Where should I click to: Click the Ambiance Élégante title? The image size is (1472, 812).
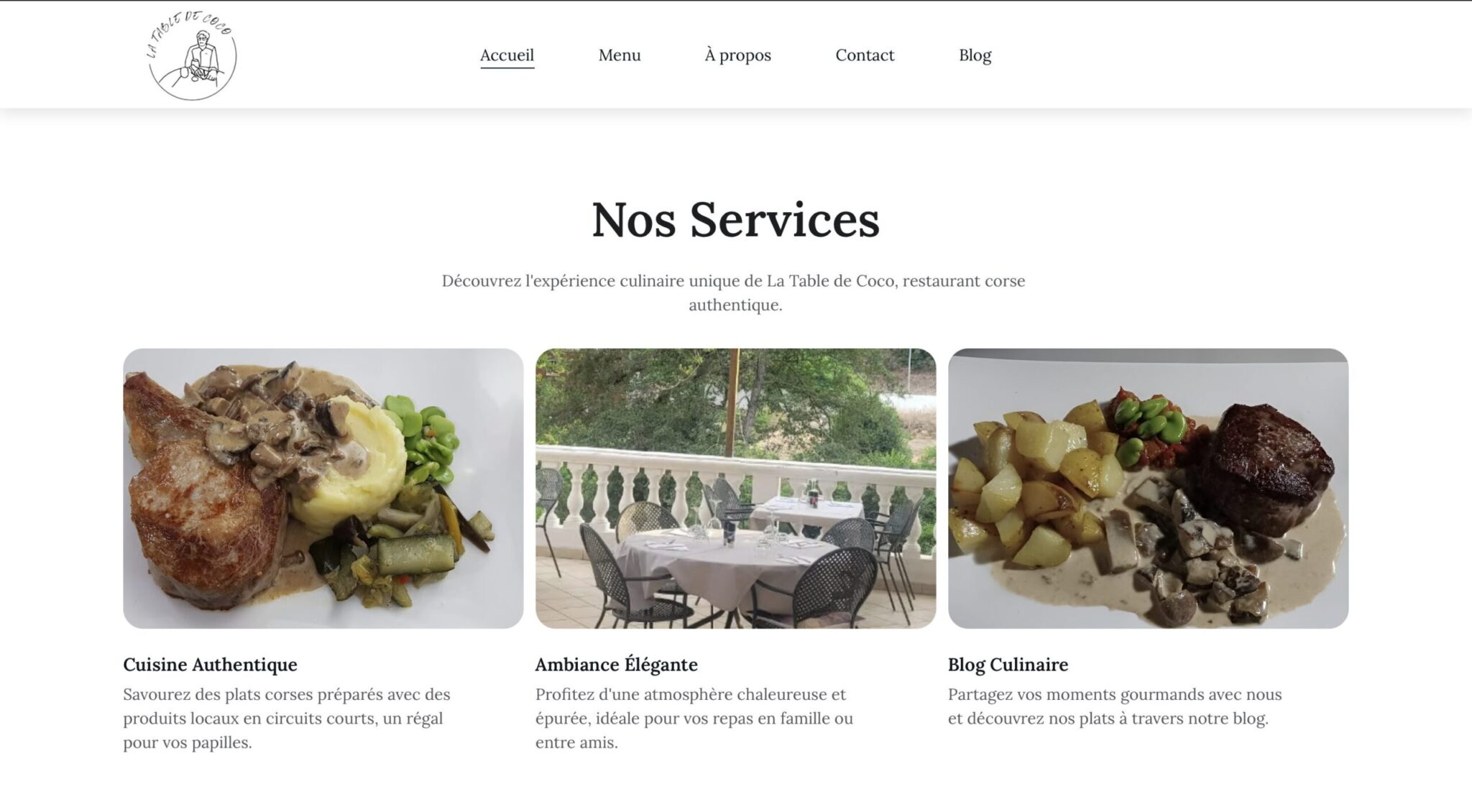pos(616,665)
